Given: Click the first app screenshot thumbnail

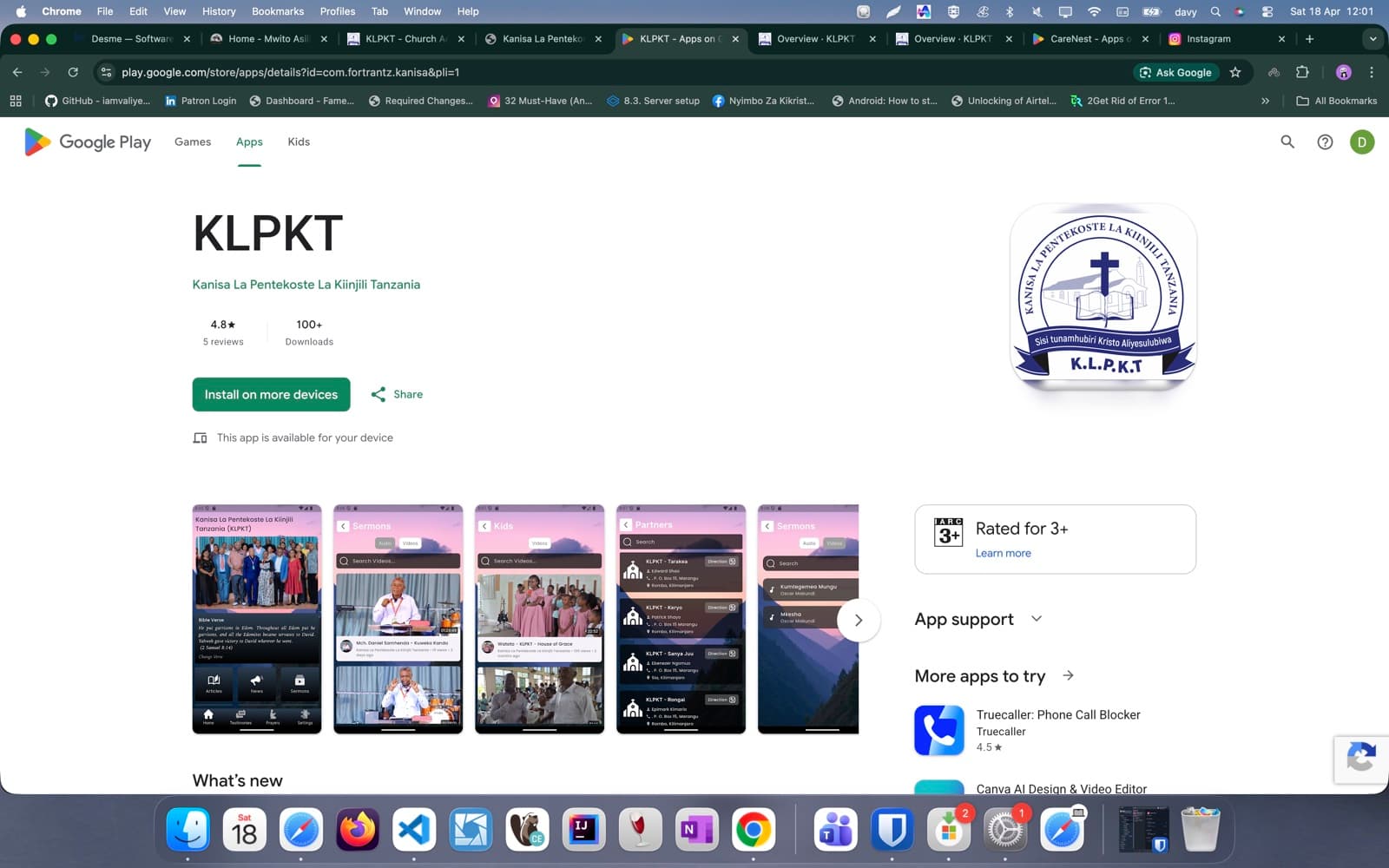Looking at the screenshot, I should click(256, 620).
